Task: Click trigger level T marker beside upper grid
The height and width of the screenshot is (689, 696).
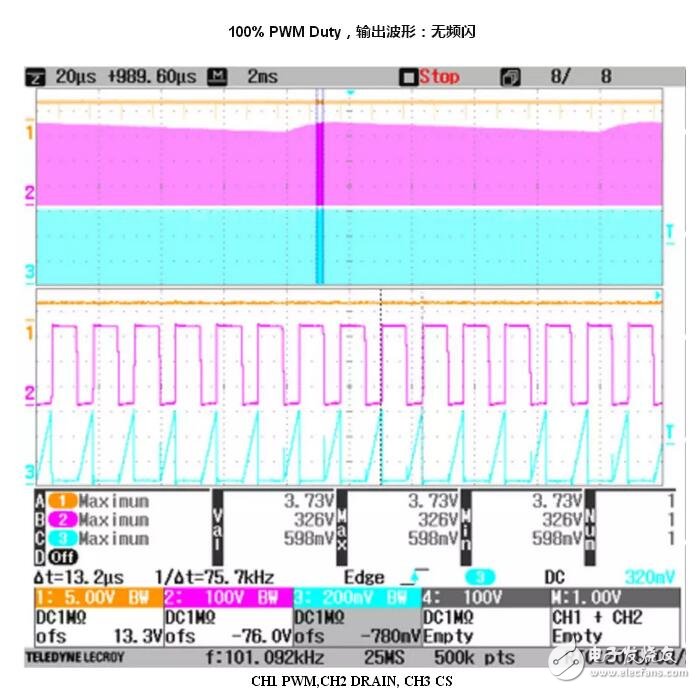Action: coord(670,233)
